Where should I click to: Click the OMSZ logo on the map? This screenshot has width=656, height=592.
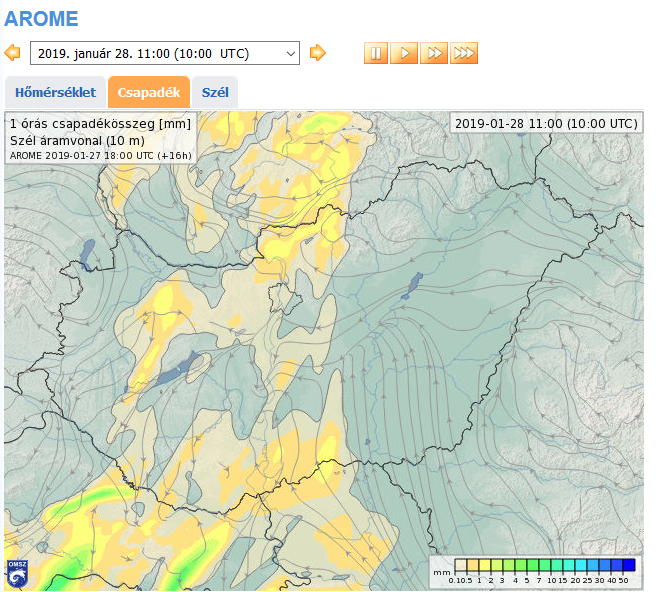tap(17, 574)
